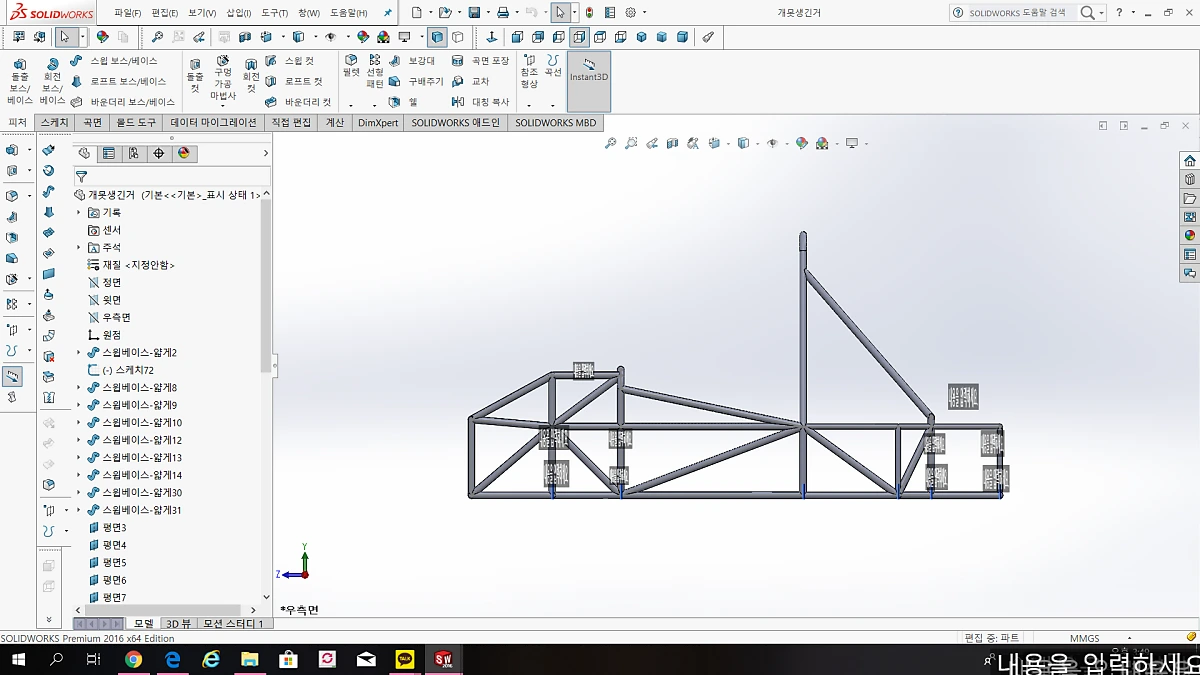Click the Revolved Cut (회전 컷) tool
Screen dimensions: 1200x675
tap(251, 76)
